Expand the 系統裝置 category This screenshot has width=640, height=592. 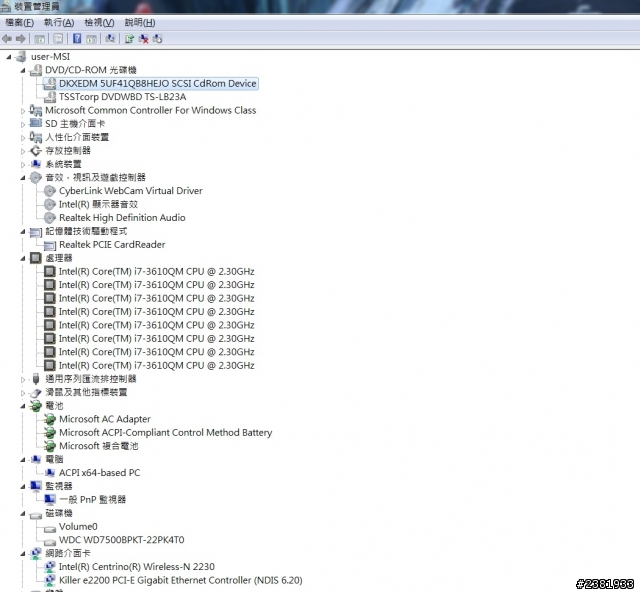(x=23, y=165)
